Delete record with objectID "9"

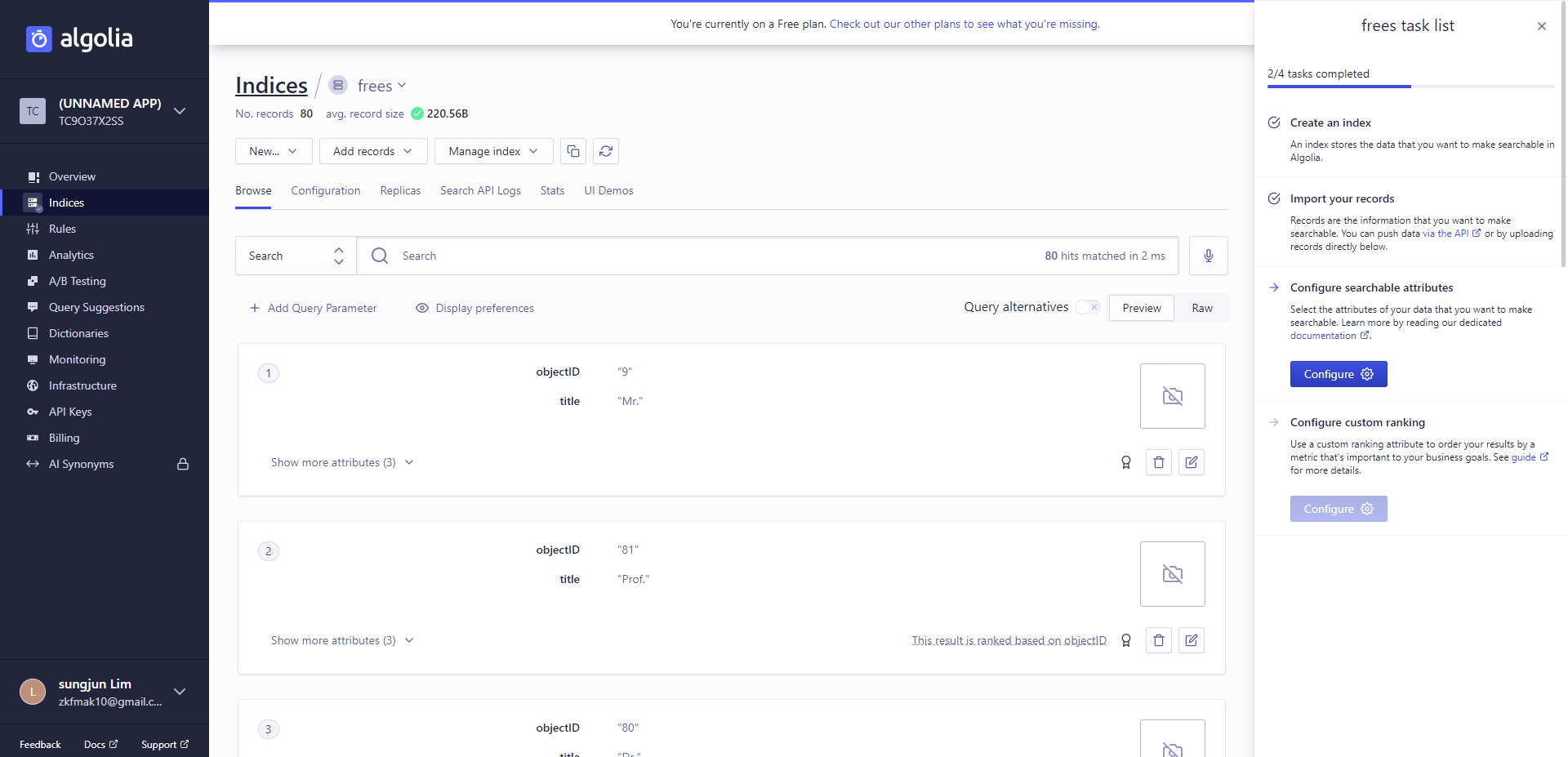coord(1159,462)
